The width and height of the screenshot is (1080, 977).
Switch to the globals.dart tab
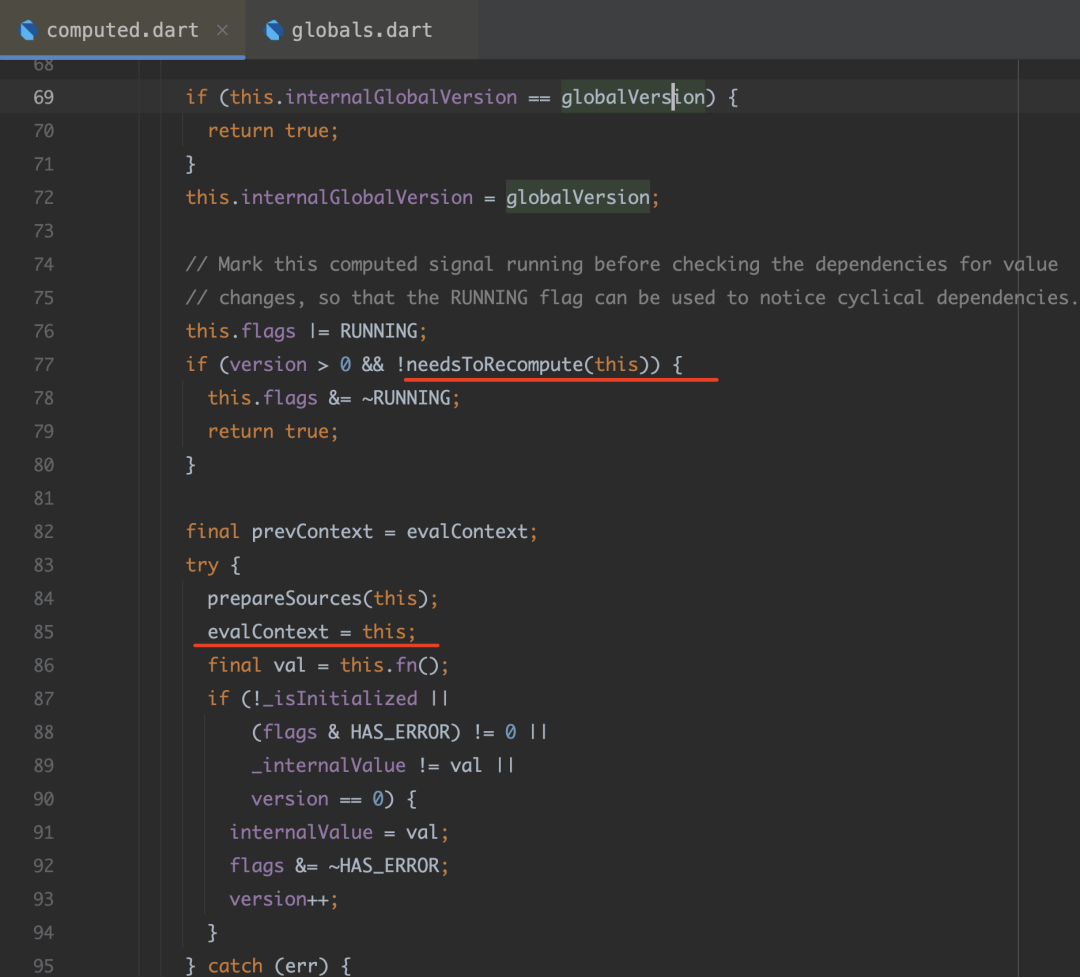click(361, 30)
